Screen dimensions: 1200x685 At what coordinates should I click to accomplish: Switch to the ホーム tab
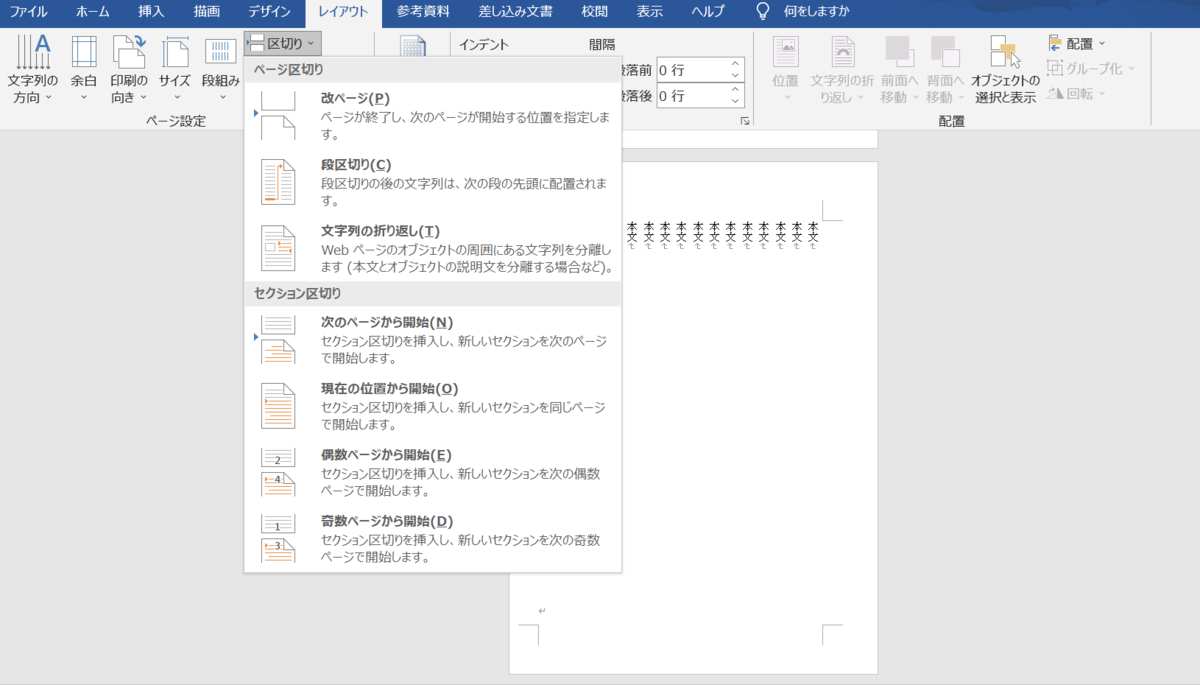93,12
